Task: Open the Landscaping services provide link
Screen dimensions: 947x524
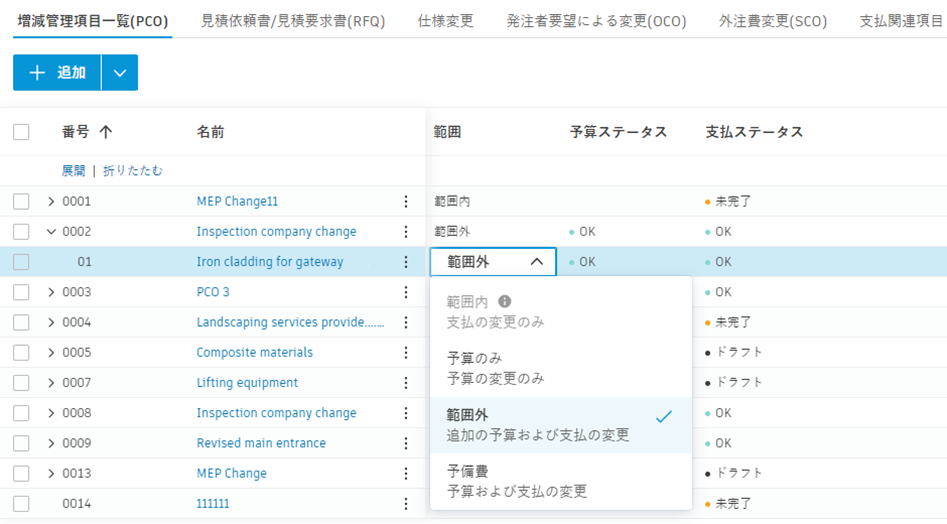Action: point(290,323)
